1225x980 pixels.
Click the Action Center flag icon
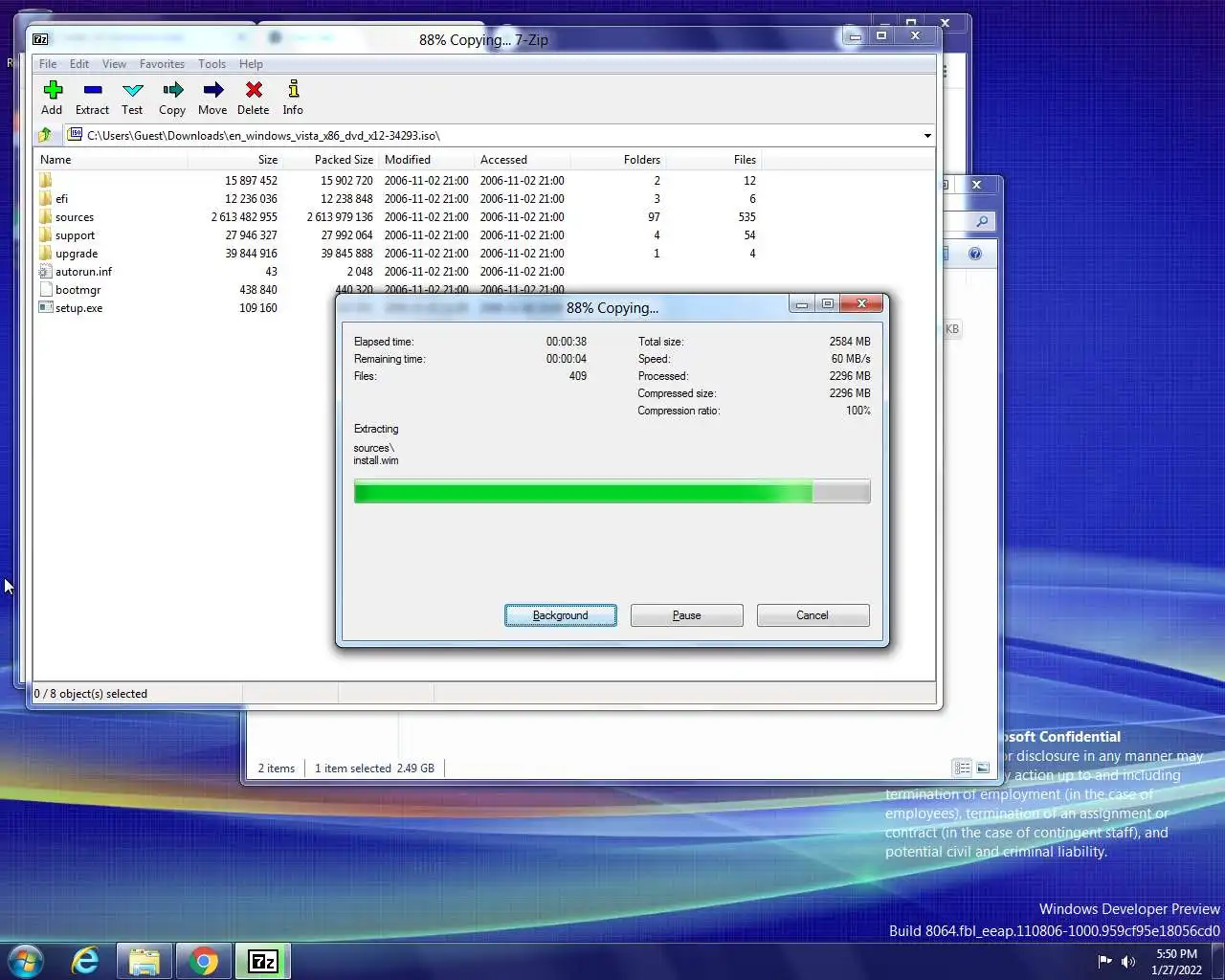(1105, 962)
